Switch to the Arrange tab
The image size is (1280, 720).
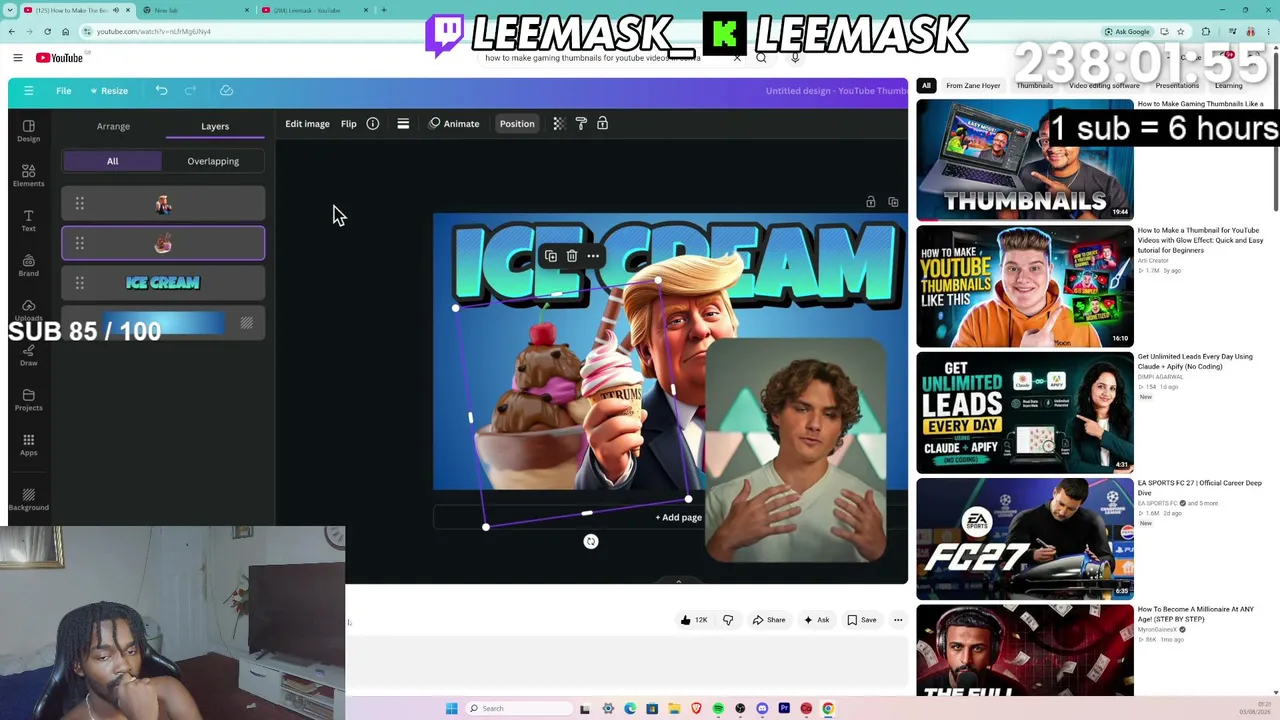click(113, 126)
